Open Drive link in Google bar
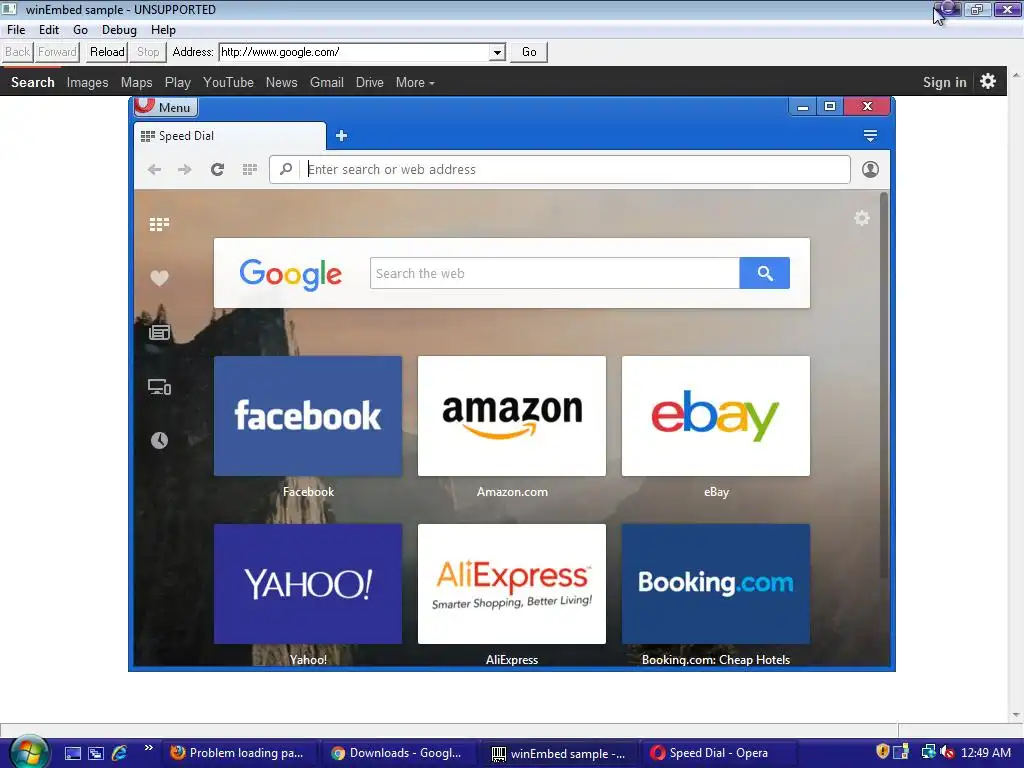This screenshot has width=1024, height=768. pyautogui.click(x=370, y=82)
